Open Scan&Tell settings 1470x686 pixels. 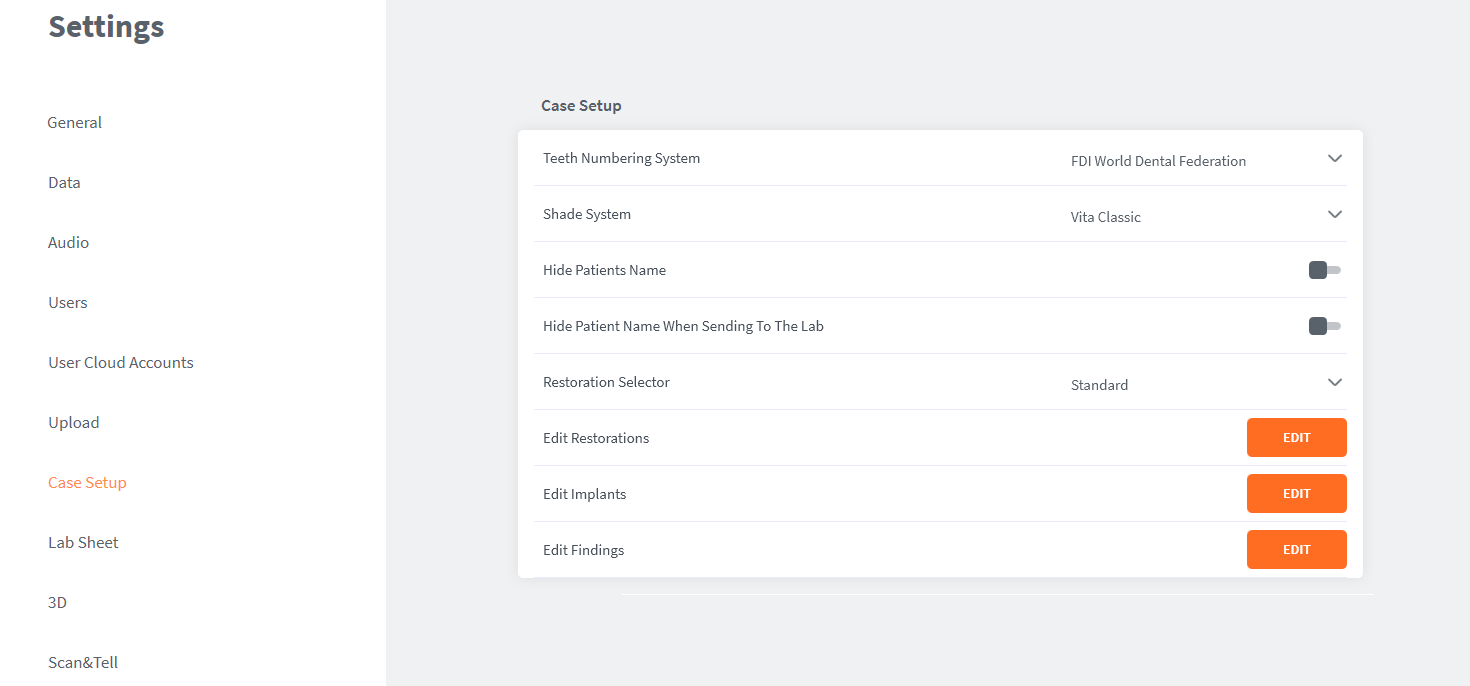(83, 663)
